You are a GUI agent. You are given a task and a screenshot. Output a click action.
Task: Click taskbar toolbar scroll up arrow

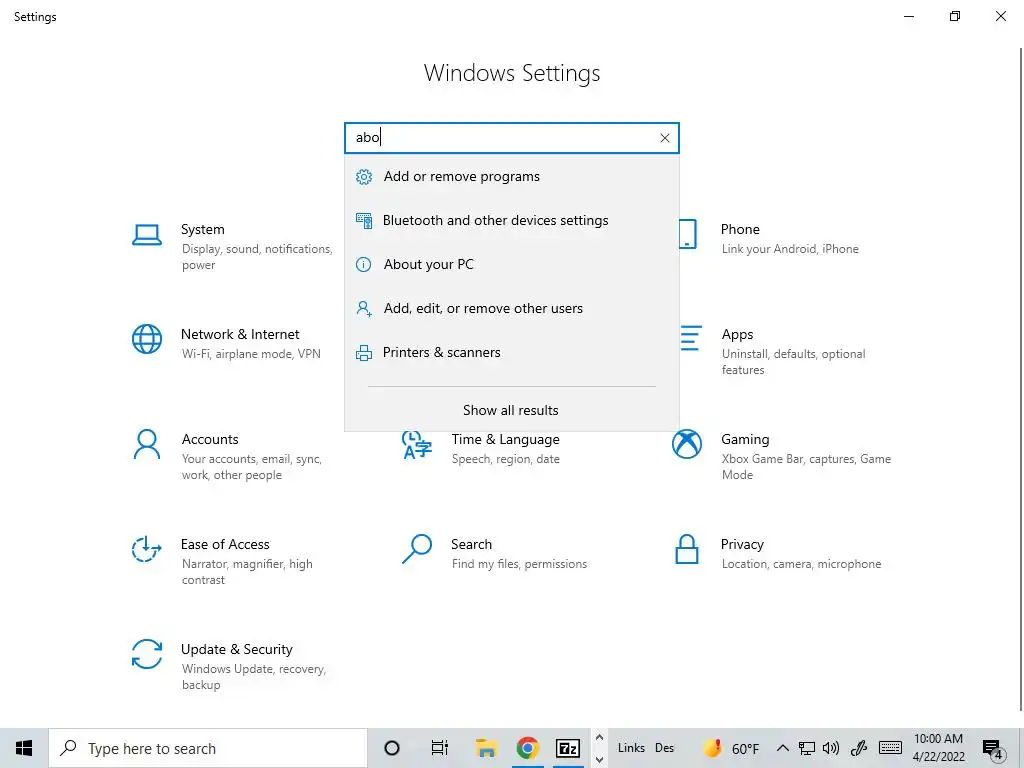[600, 737]
